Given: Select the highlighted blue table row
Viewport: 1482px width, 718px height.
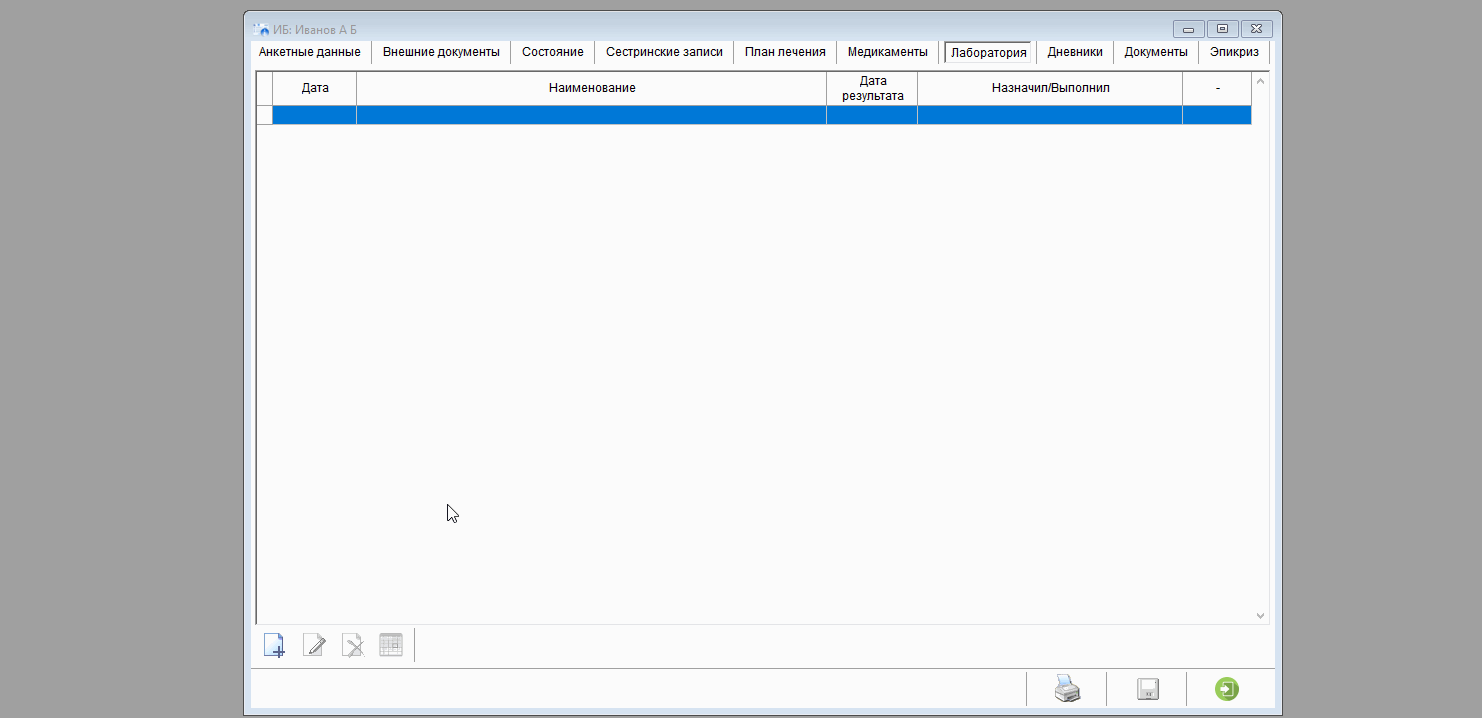Looking at the screenshot, I should [760, 115].
